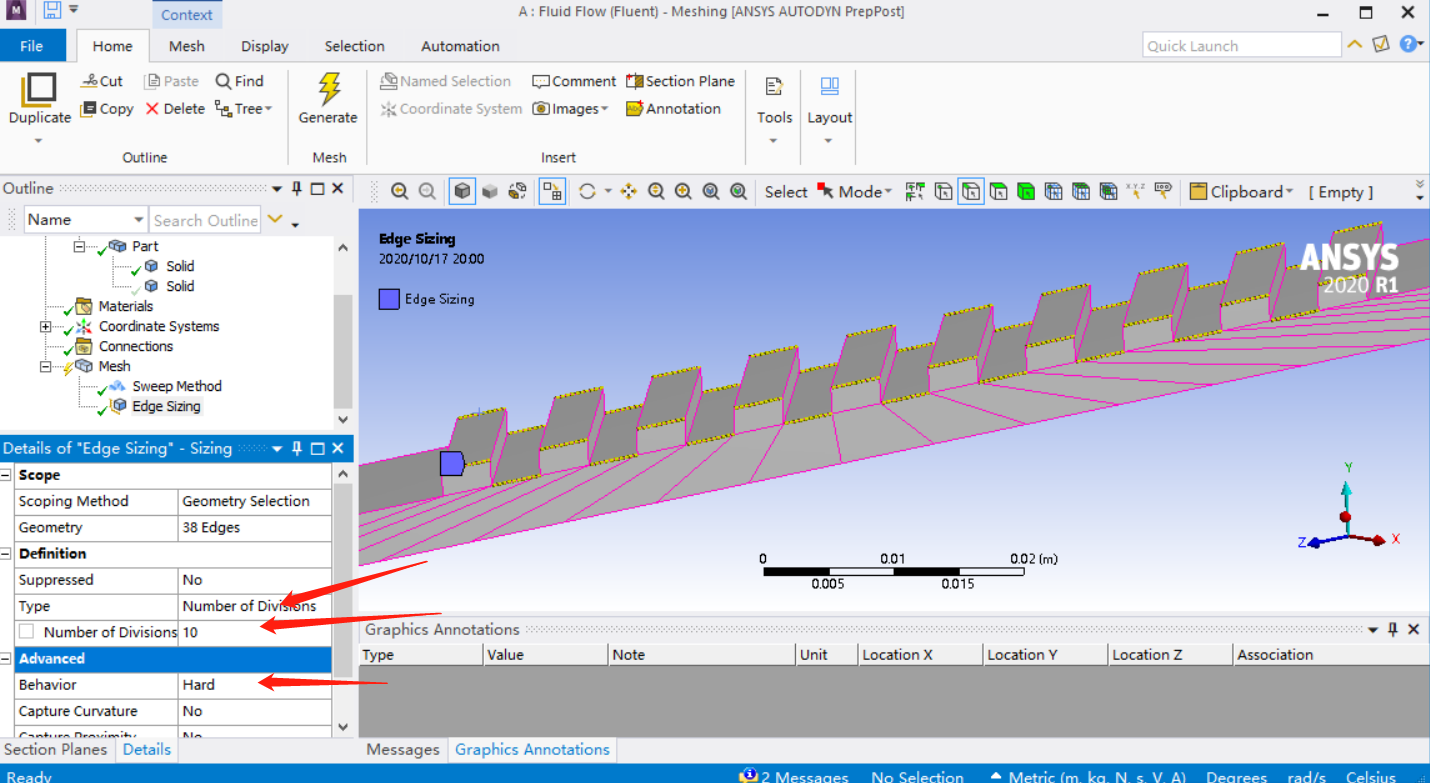The image size is (1430, 784).
Task: Click the help question mark icon
Action: pos(1409,44)
